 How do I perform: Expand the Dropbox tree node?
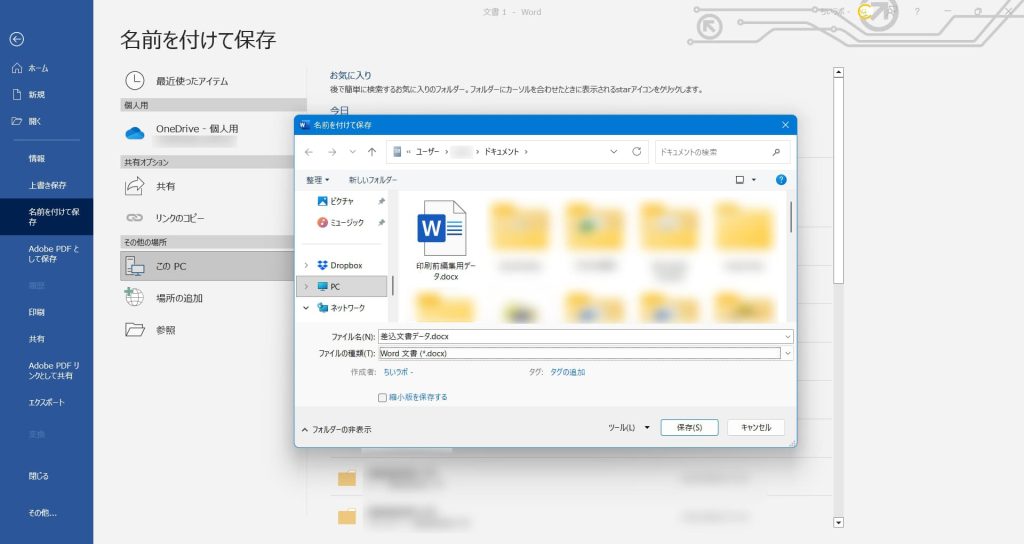[306, 265]
